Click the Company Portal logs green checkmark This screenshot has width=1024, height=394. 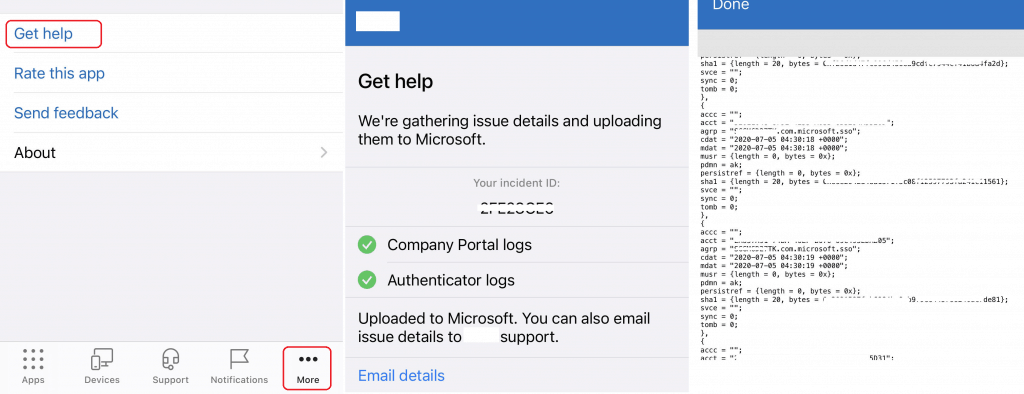367,245
